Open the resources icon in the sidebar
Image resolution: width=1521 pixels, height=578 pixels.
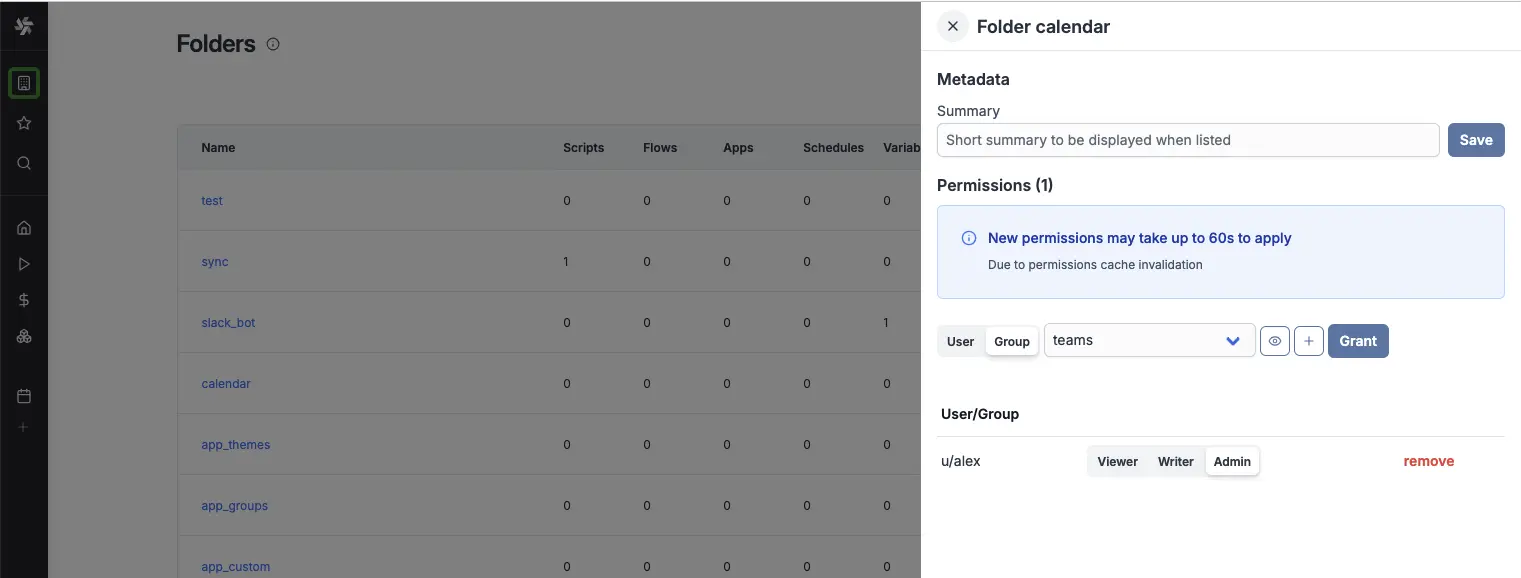(24, 336)
